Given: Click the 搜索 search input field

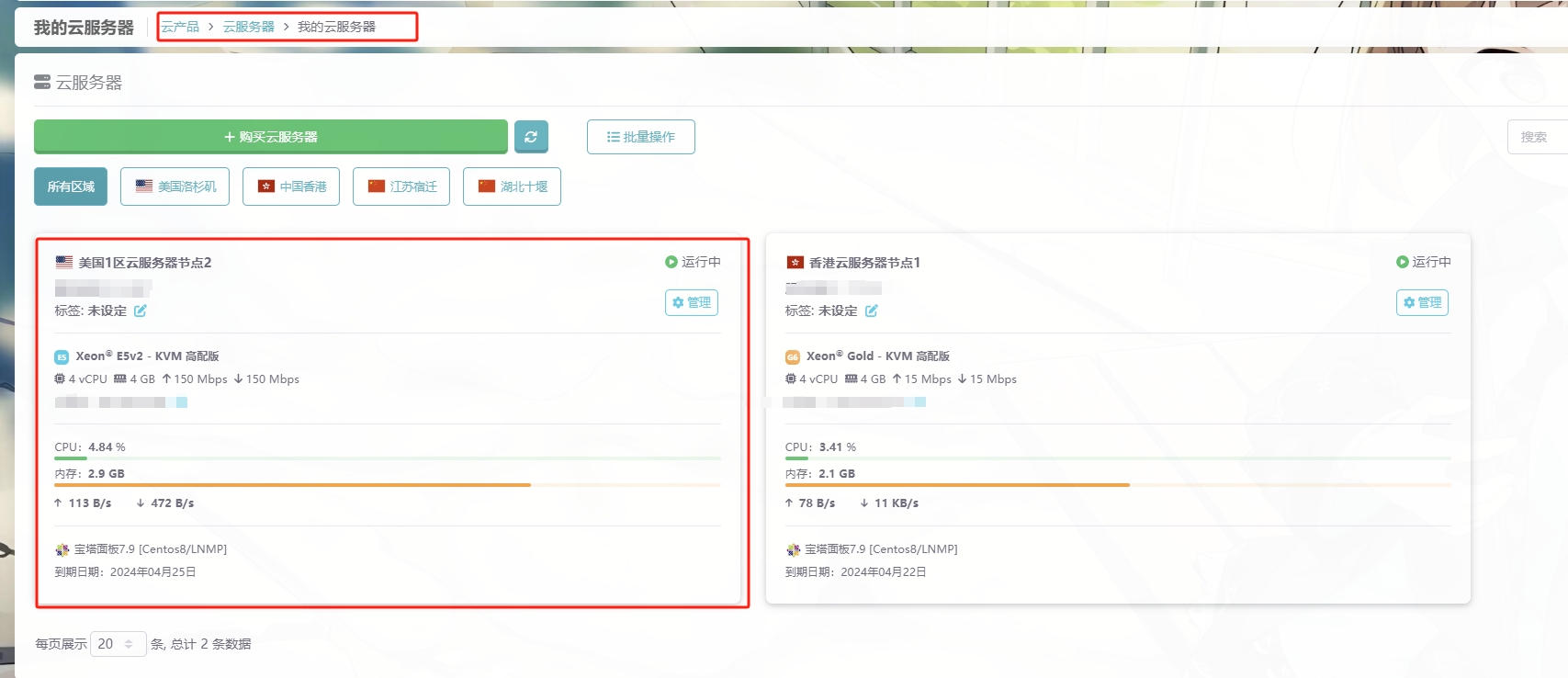Looking at the screenshot, I should tap(1536, 137).
